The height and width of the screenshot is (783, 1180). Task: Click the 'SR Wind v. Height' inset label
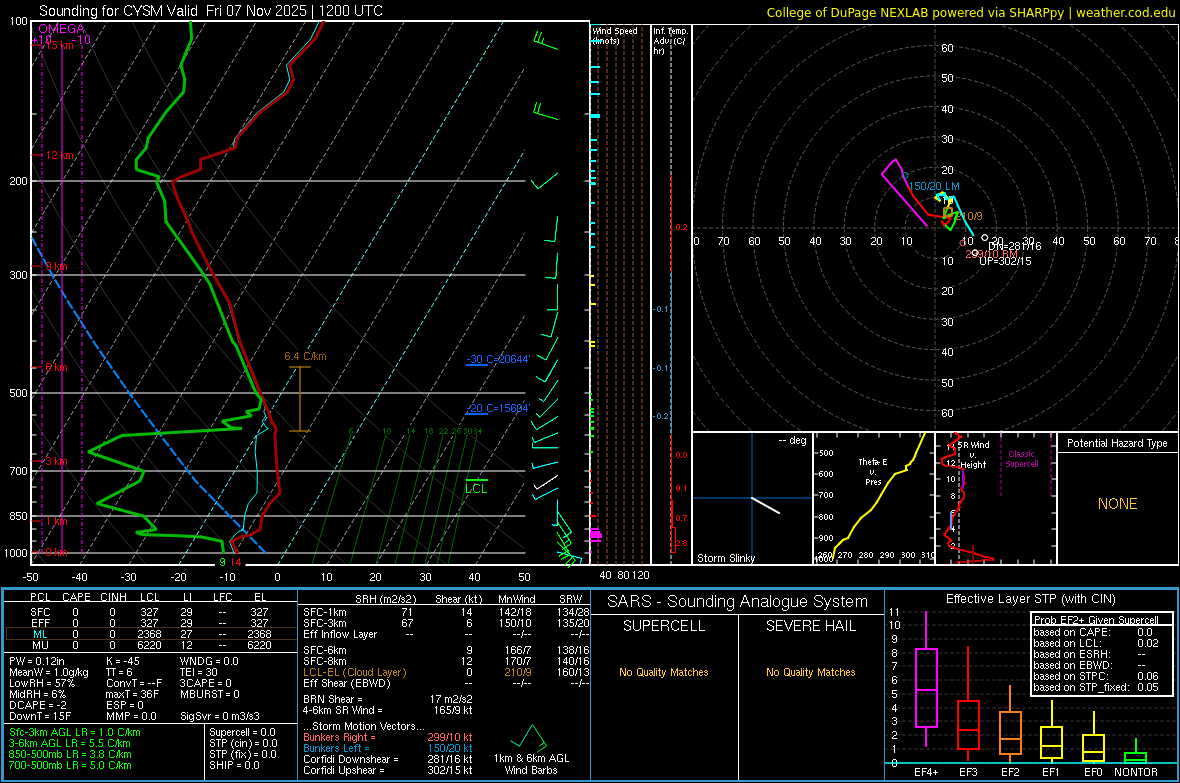point(974,455)
